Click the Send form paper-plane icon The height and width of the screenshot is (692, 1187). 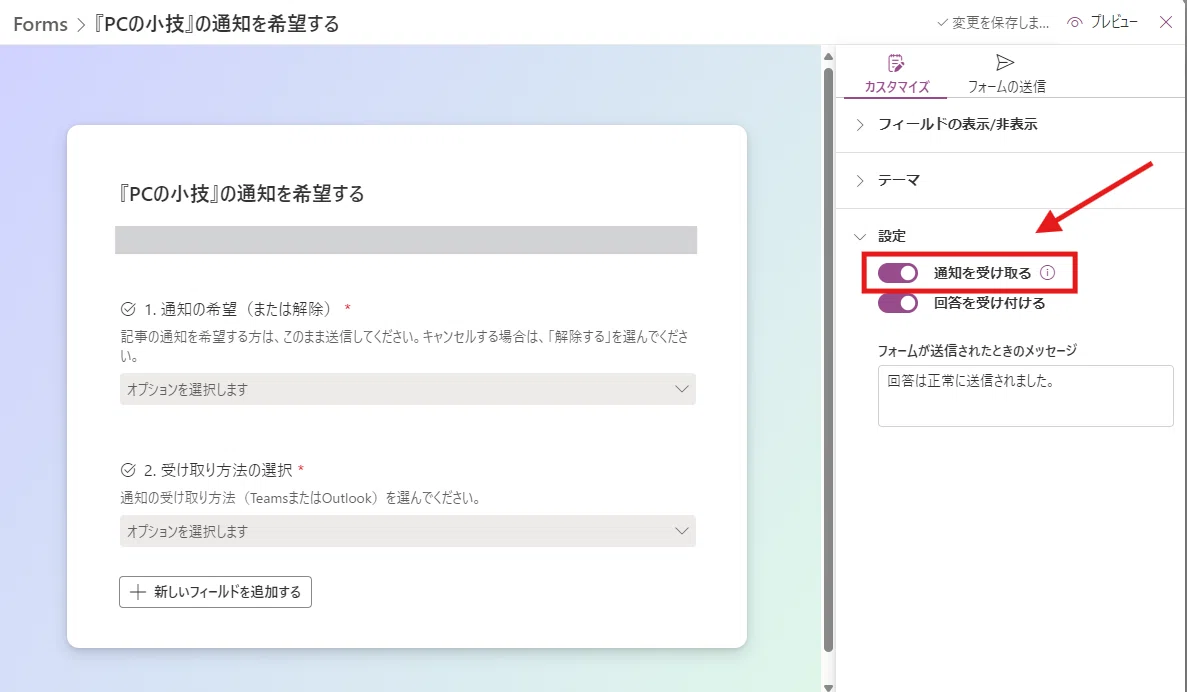(1005, 62)
